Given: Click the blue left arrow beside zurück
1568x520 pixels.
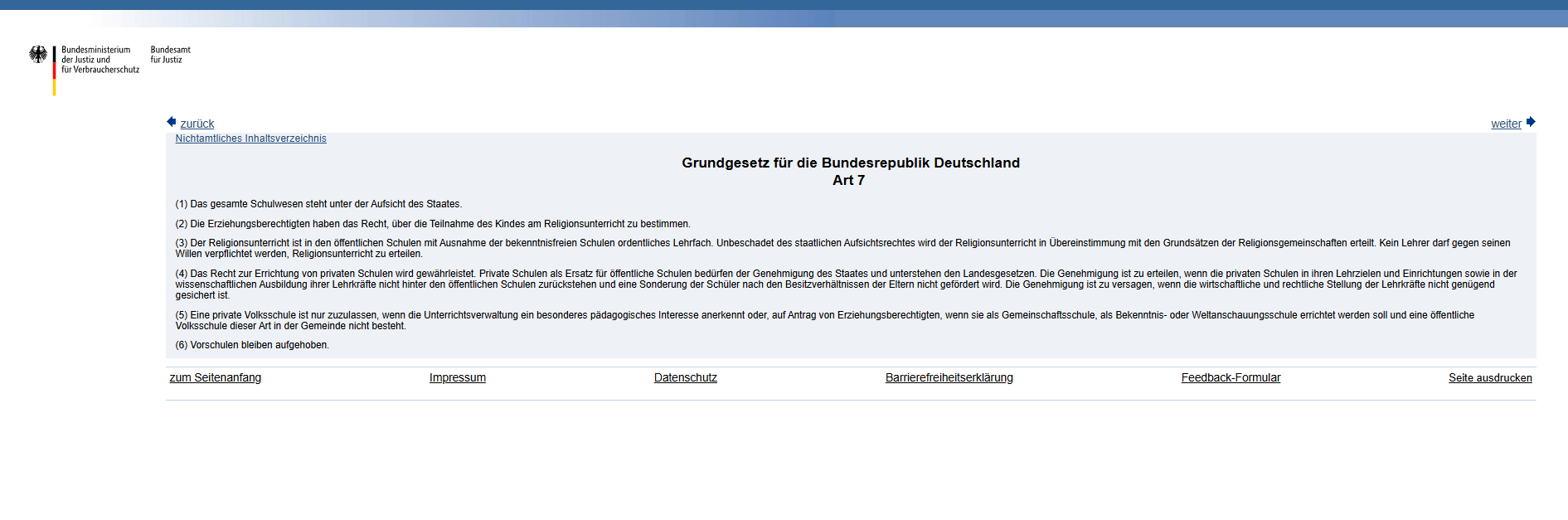Looking at the screenshot, I should point(171,122).
